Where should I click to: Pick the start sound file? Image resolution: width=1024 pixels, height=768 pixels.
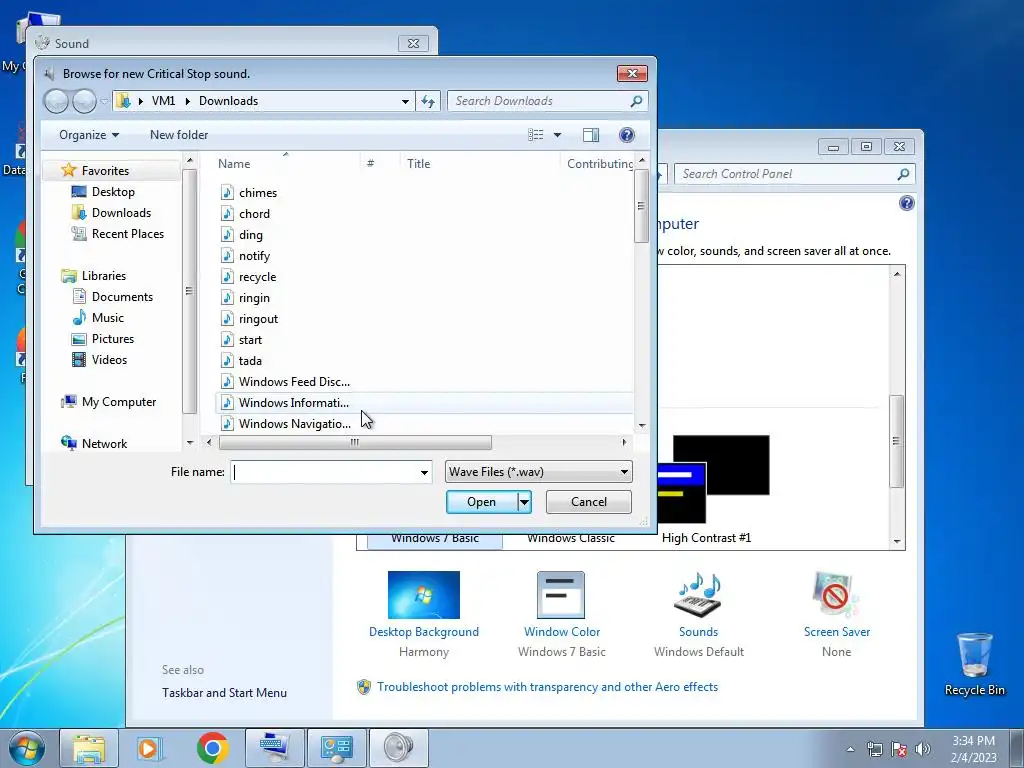(x=250, y=340)
